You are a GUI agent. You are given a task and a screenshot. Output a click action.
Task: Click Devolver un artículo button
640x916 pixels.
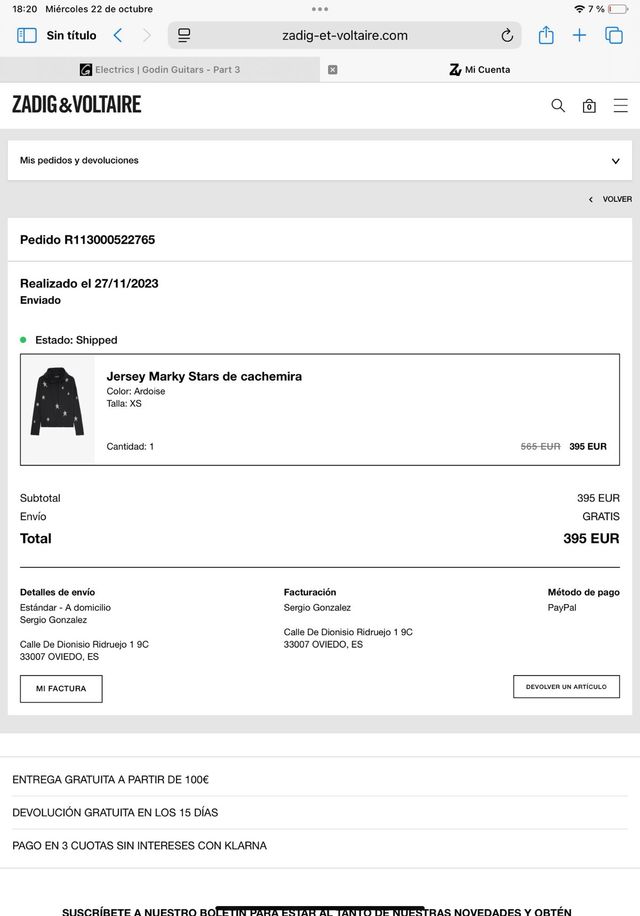(x=566, y=687)
